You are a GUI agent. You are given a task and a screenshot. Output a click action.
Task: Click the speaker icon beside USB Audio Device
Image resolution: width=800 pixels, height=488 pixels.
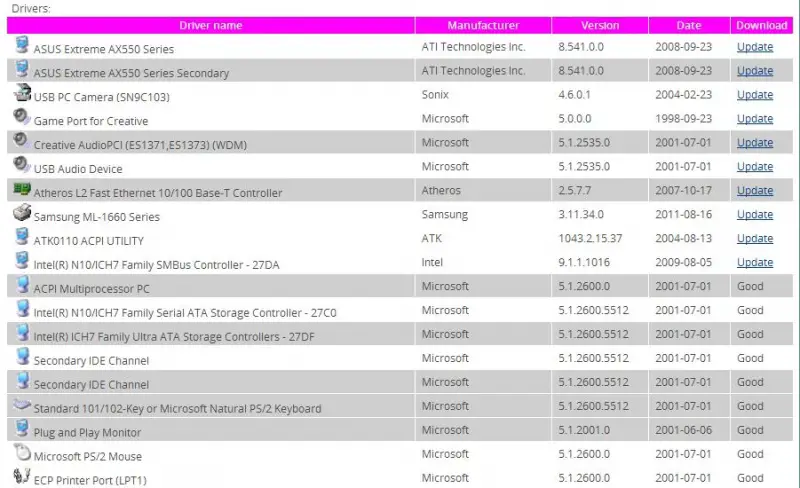[21, 164]
